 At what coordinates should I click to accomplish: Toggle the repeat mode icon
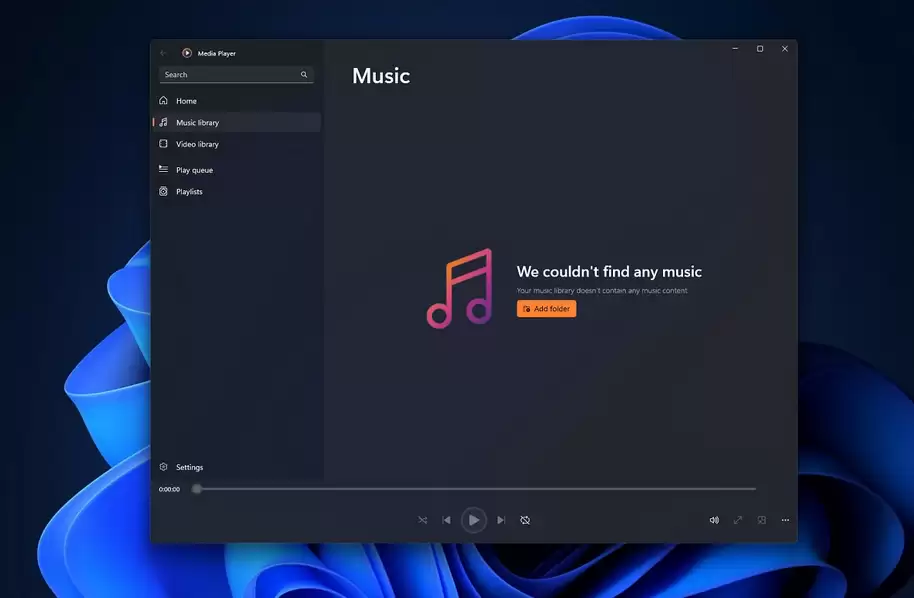[x=525, y=520]
